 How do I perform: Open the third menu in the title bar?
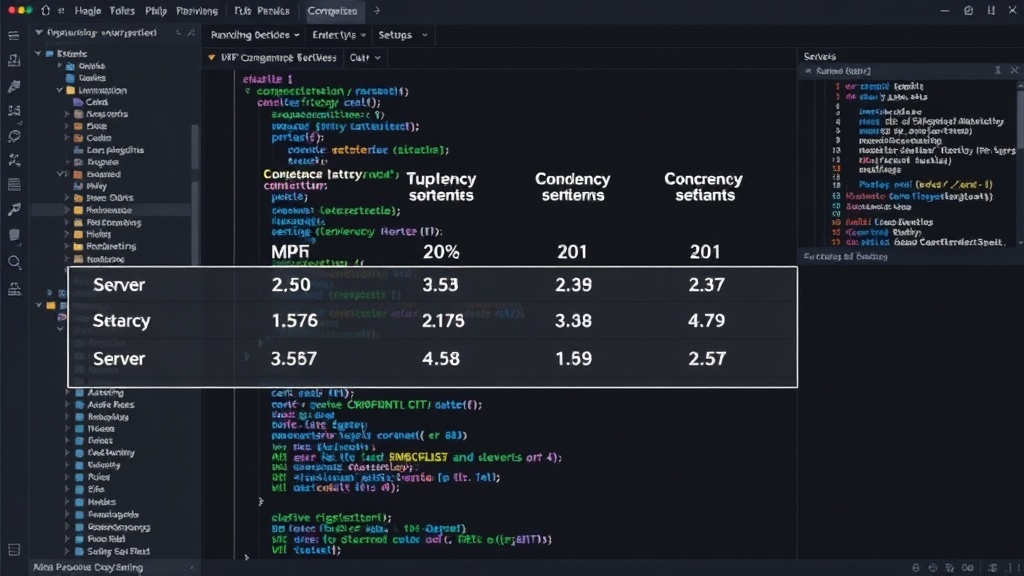click(155, 10)
